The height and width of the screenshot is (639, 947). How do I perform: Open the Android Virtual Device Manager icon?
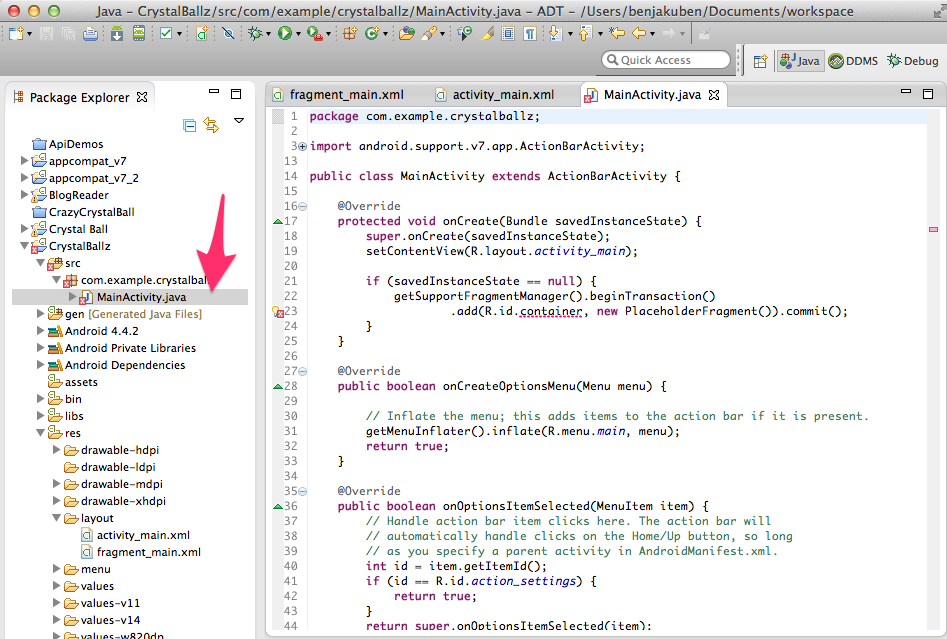[x=138, y=34]
